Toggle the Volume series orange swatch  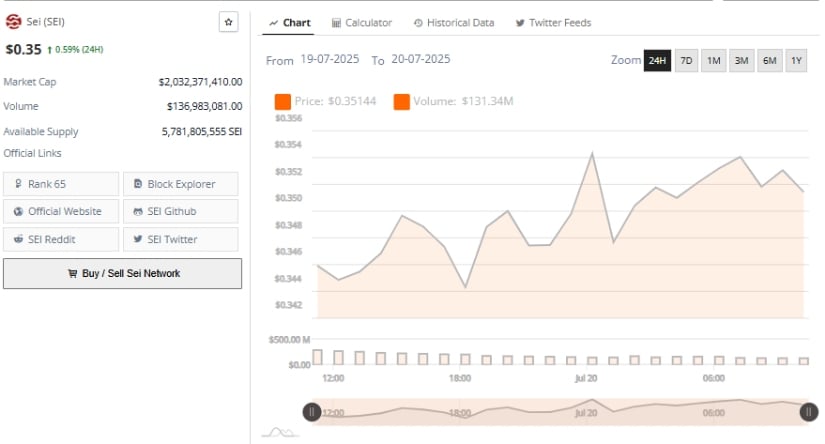401,102
